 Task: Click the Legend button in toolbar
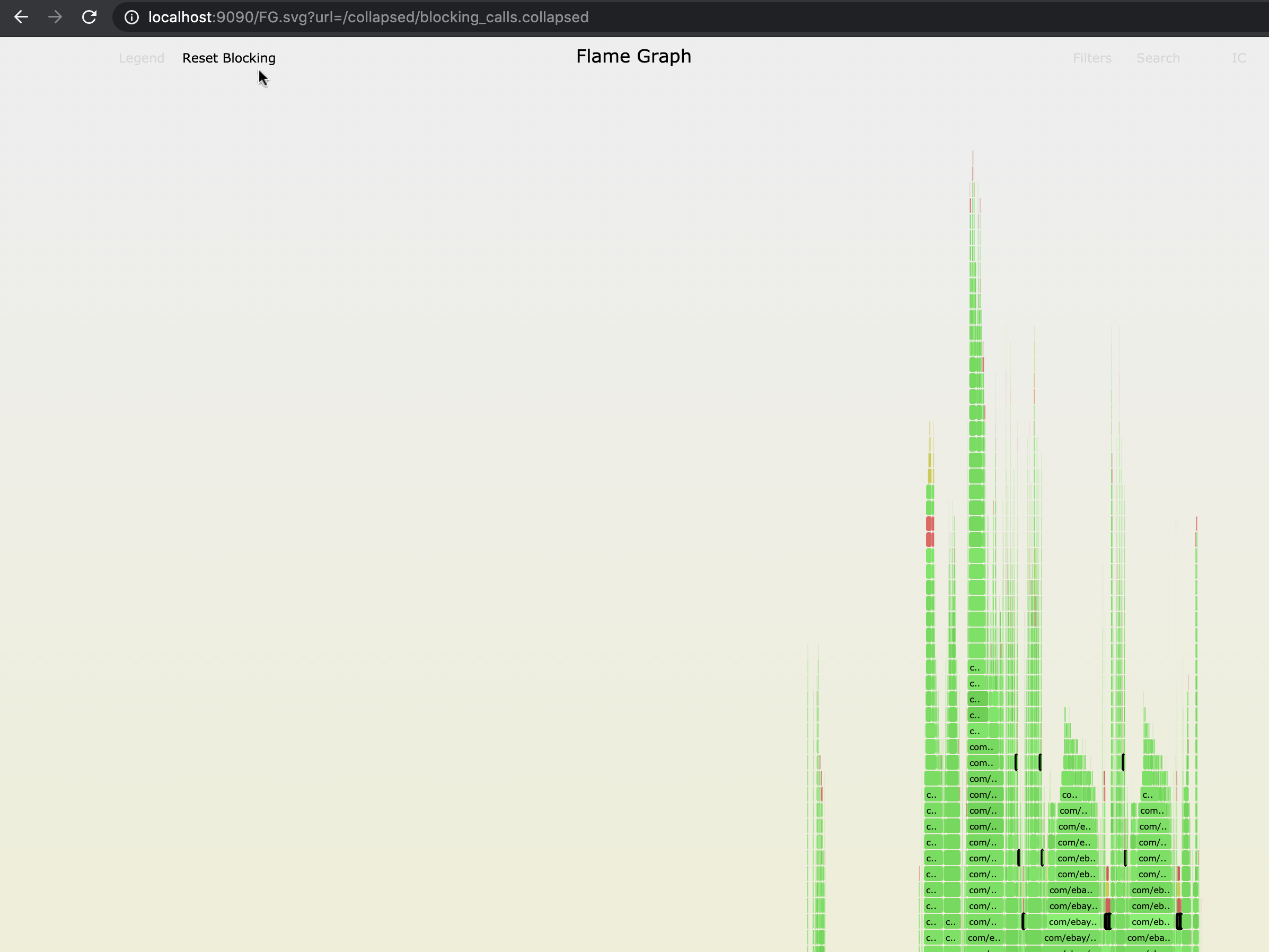141,57
